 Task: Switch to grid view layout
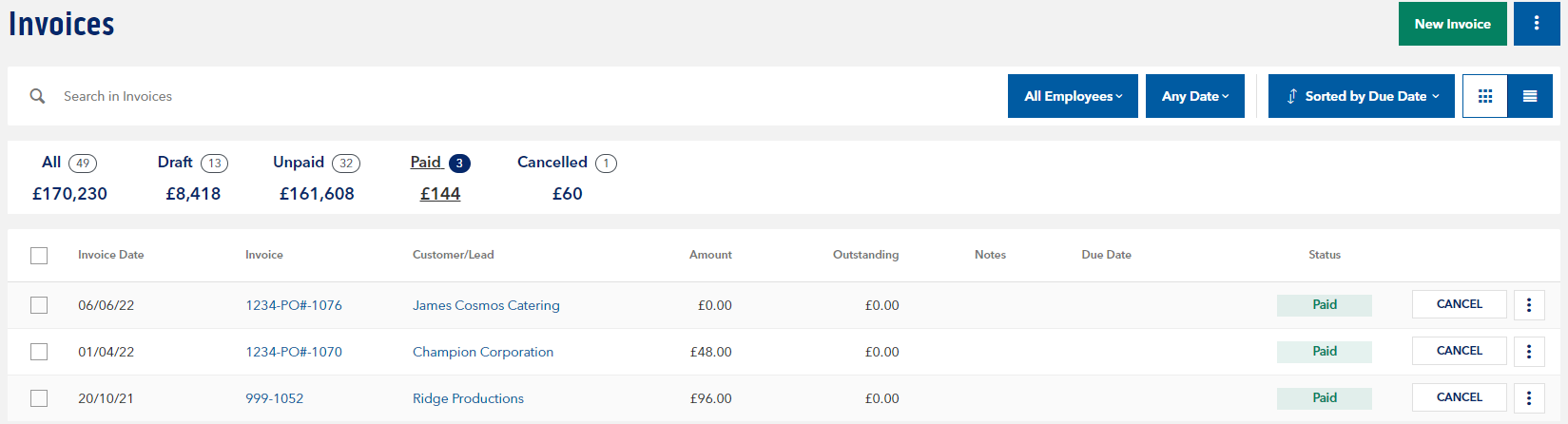pyautogui.click(x=1484, y=96)
